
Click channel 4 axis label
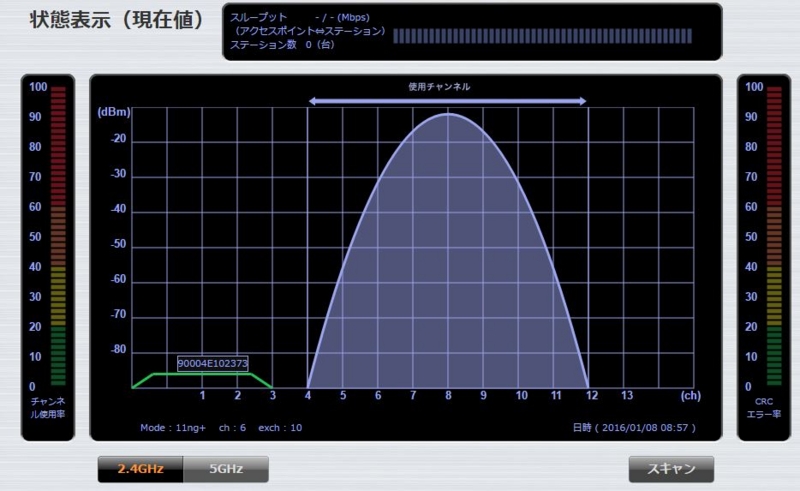click(308, 395)
